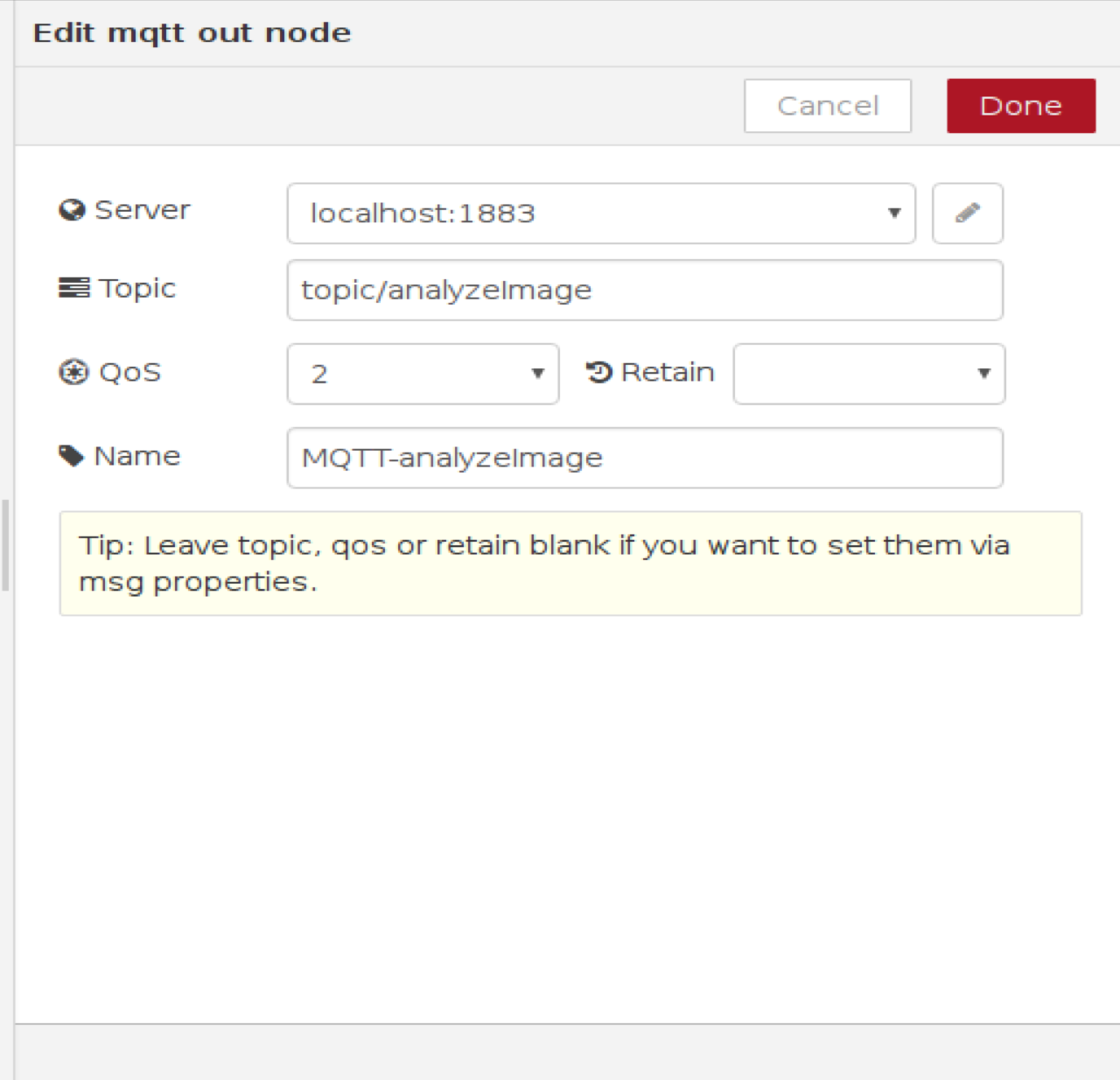Screen dimensions: 1120x1080
Task: Click the Server label text
Action: 142,210
